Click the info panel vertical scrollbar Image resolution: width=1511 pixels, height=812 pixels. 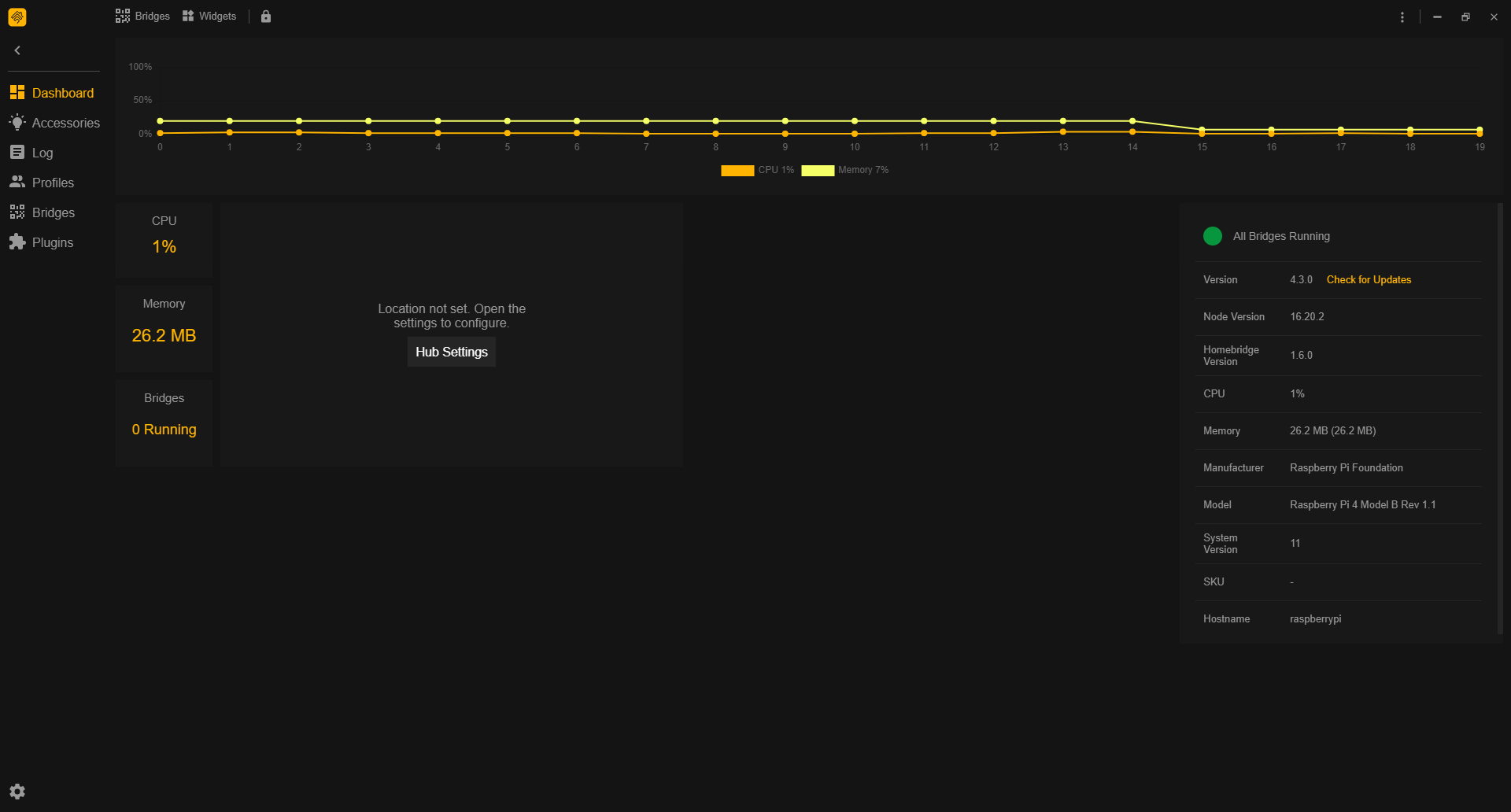tap(1500, 419)
